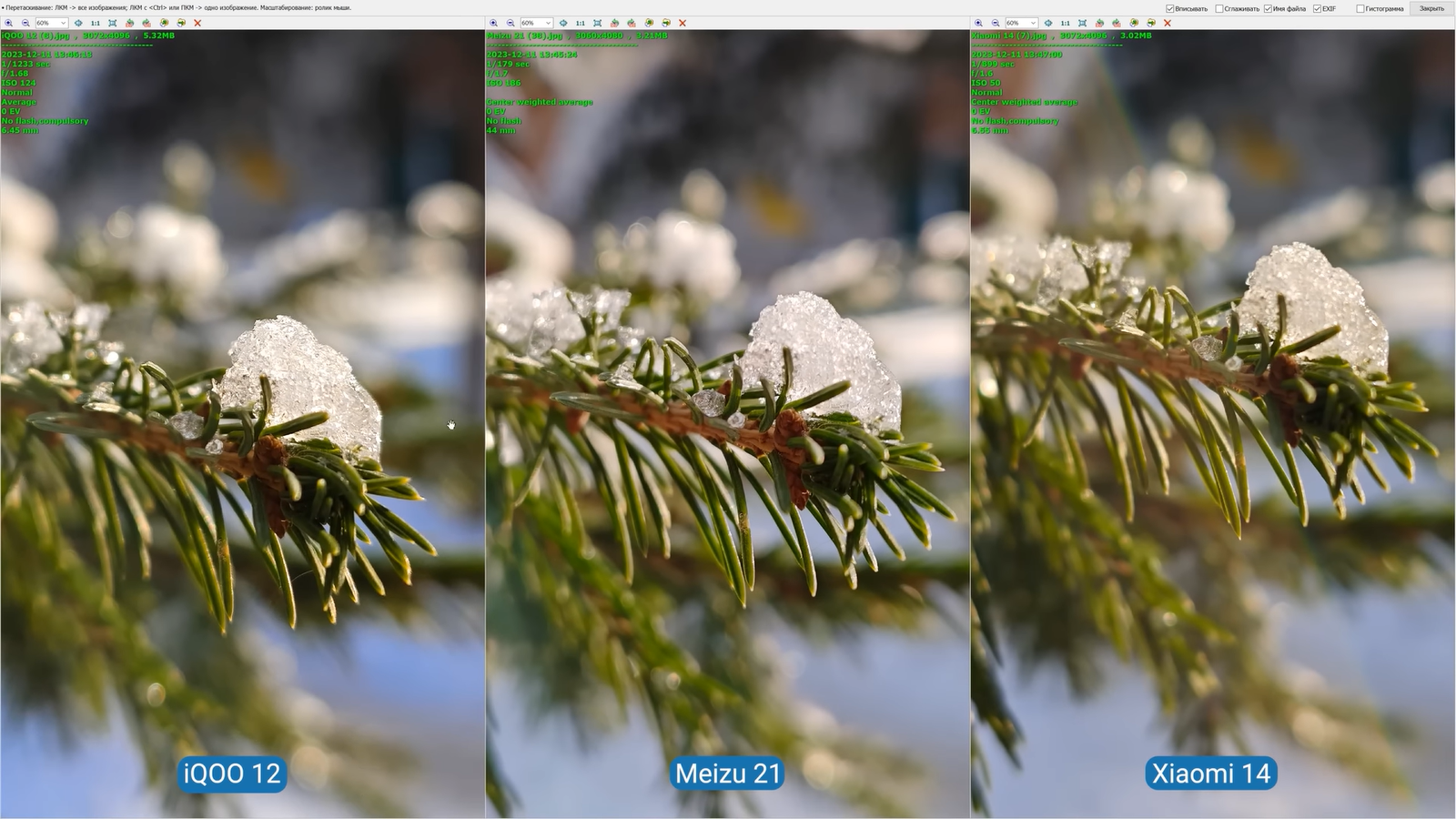Zoom out on the Meizu 21 image
Image resolution: width=1456 pixels, height=819 pixels.
pyautogui.click(x=511, y=23)
